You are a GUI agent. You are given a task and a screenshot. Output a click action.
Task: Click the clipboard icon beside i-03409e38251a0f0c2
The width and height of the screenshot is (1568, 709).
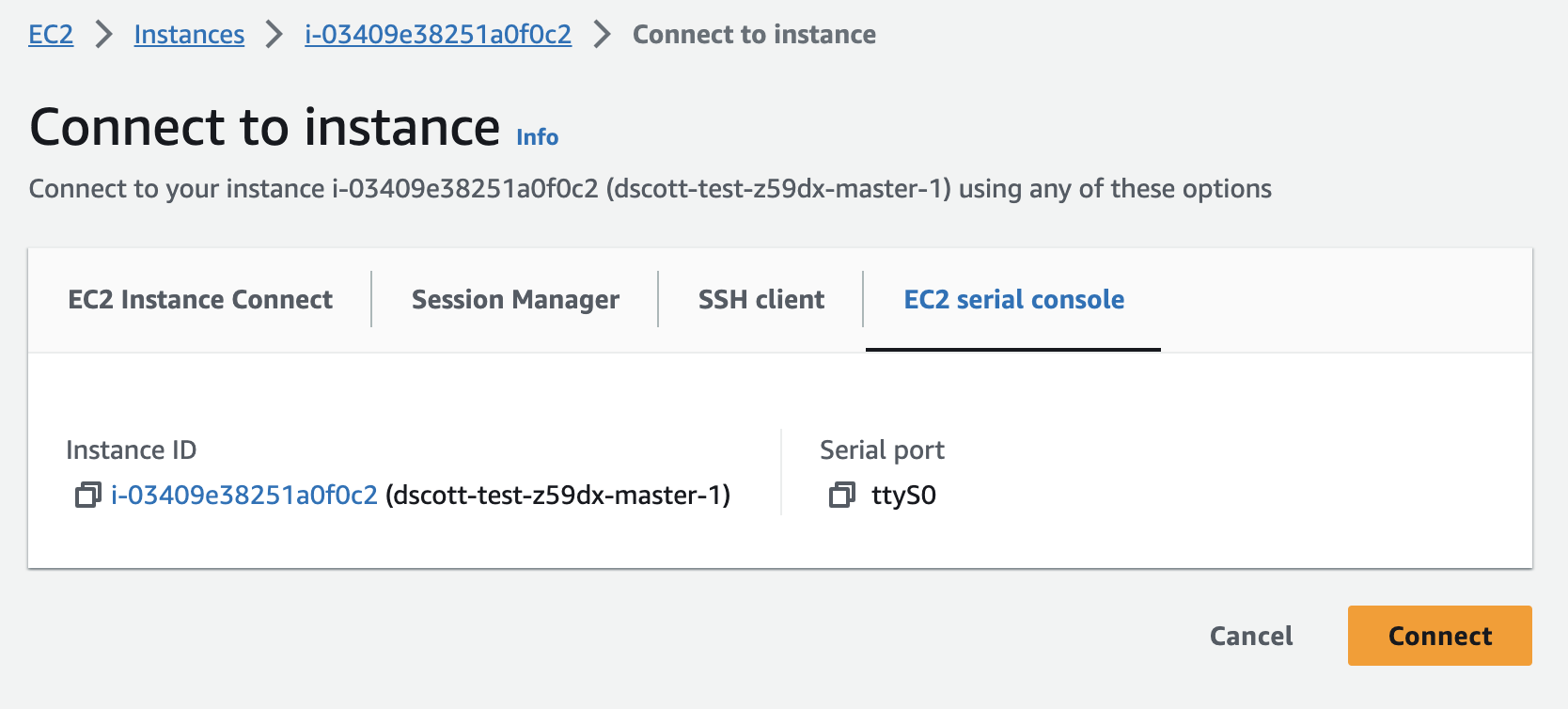point(86,495)
